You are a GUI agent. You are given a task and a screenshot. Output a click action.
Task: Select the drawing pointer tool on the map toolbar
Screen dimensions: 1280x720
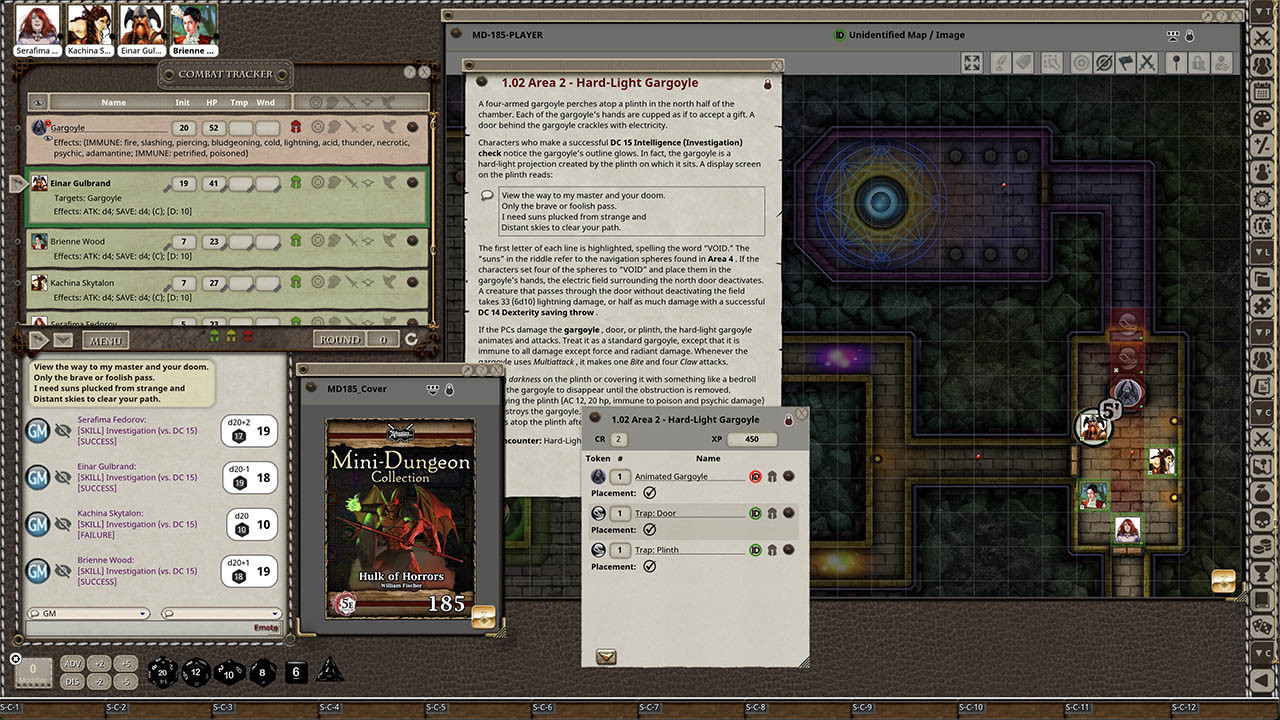pyautogui.click(x=1000, y=62)
